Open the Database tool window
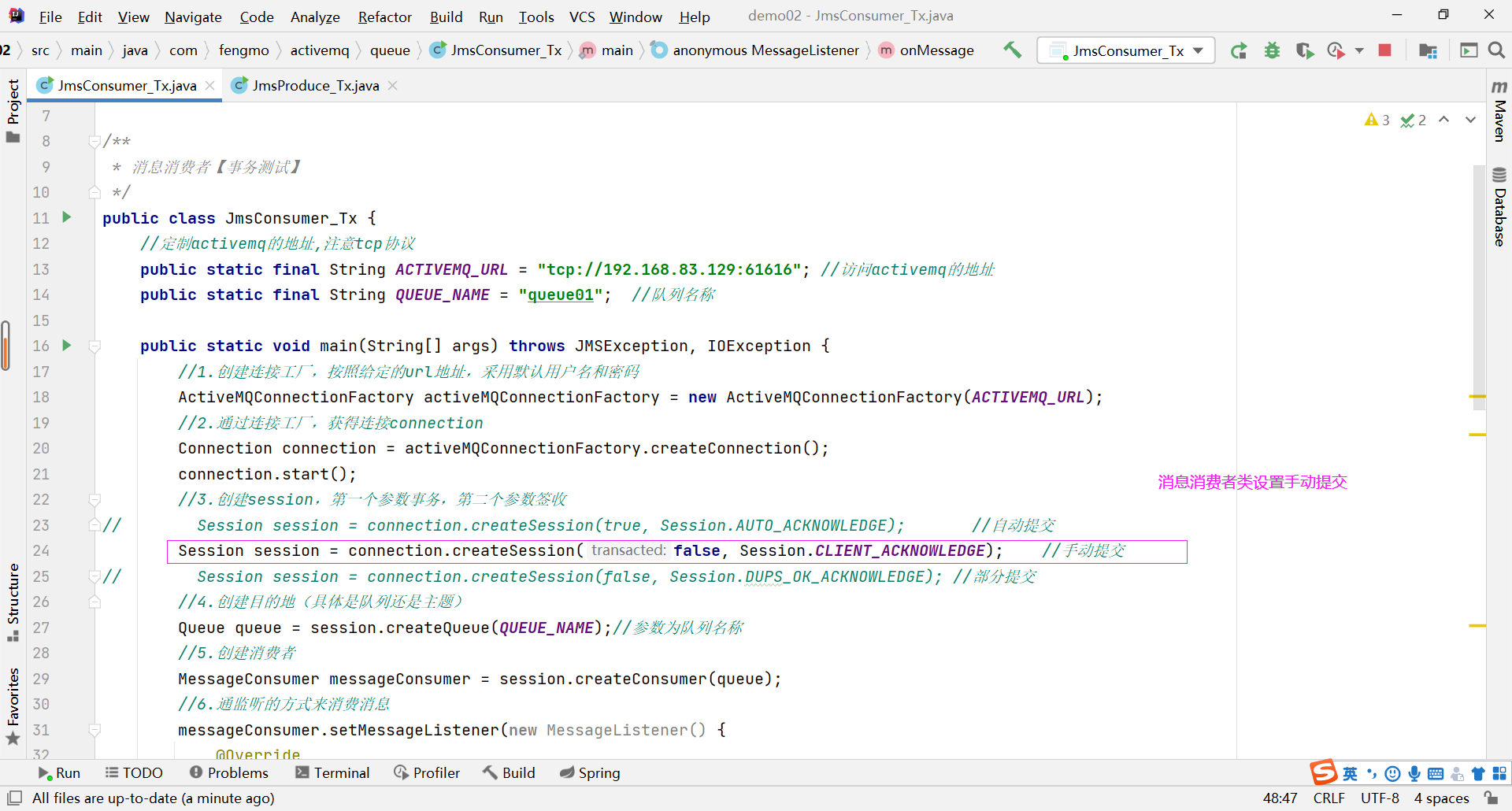 (1499, 207)
